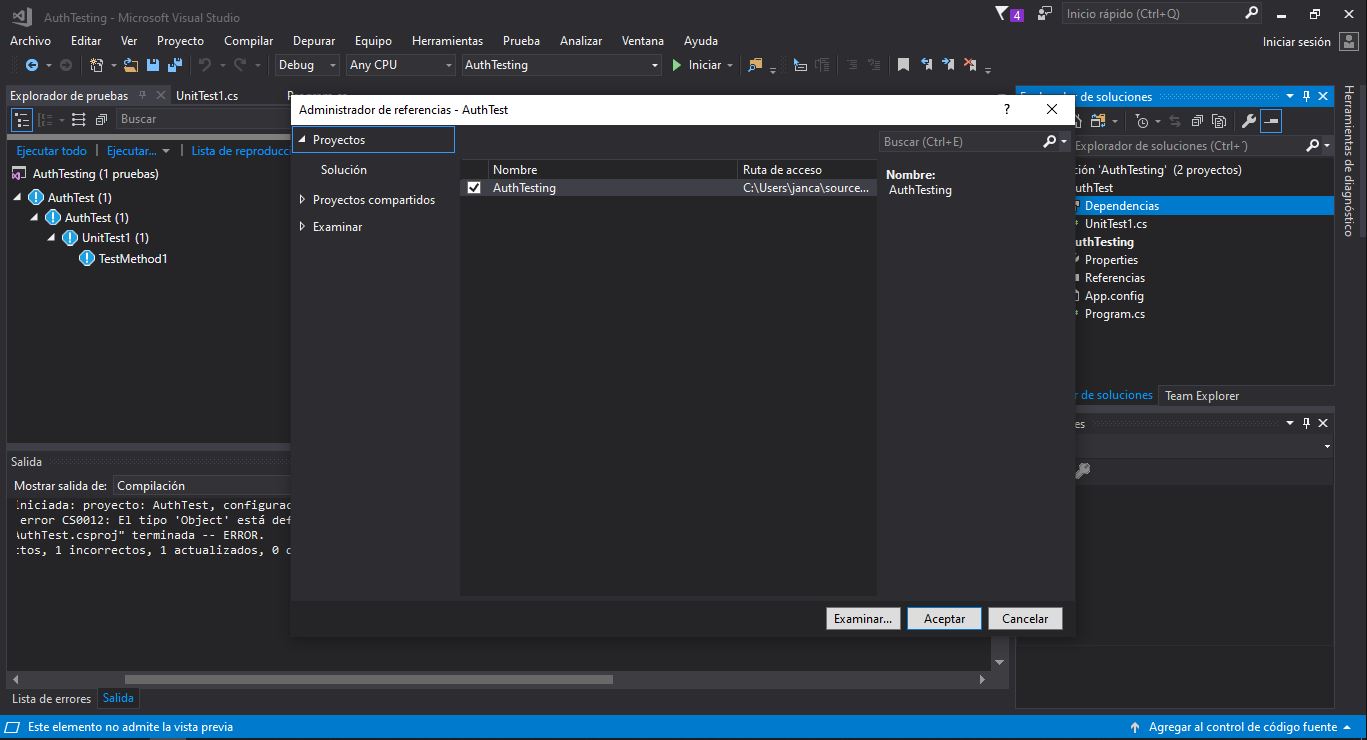Collapse all in the solution explorer toolbar
Image resolution: width=1367 pixels, height=740 pixels.
(1197, 121)
